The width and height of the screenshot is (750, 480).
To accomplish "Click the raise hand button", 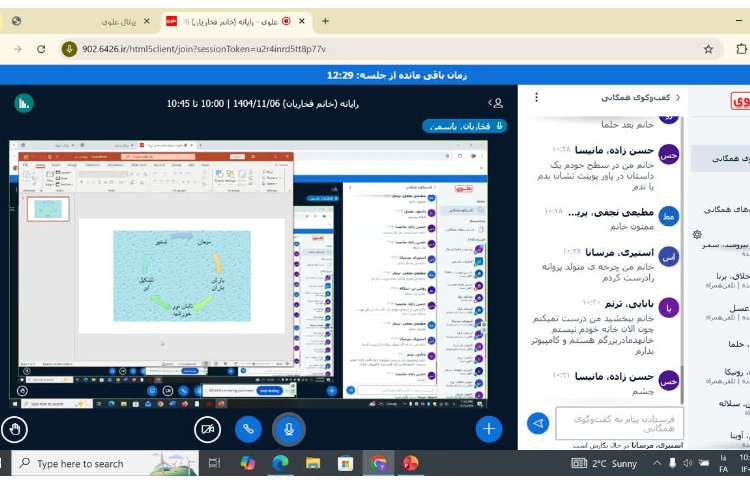I will pyautogui.click(x=15, y=429).
